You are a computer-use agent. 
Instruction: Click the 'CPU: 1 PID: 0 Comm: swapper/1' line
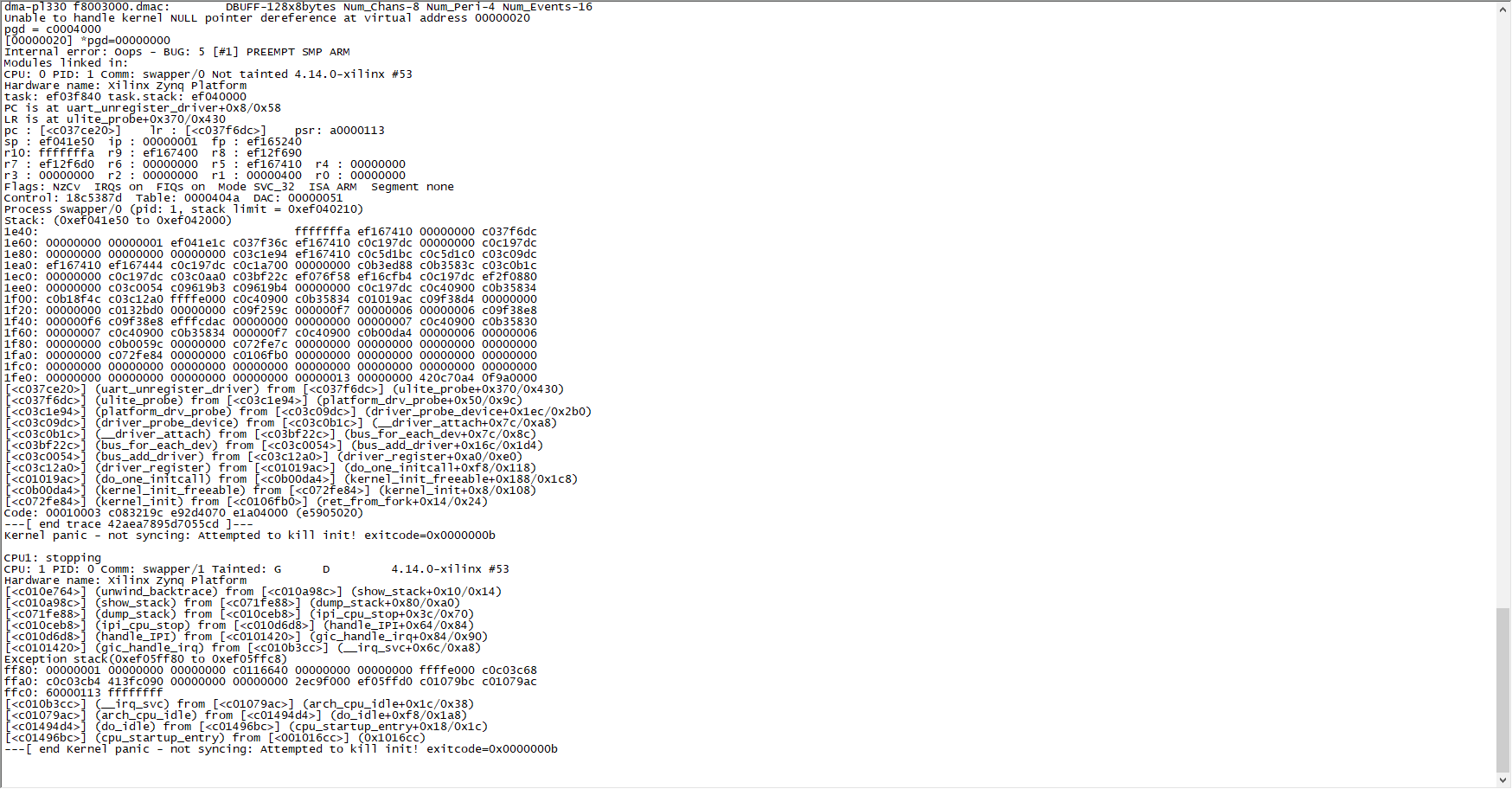coord(257,569)
